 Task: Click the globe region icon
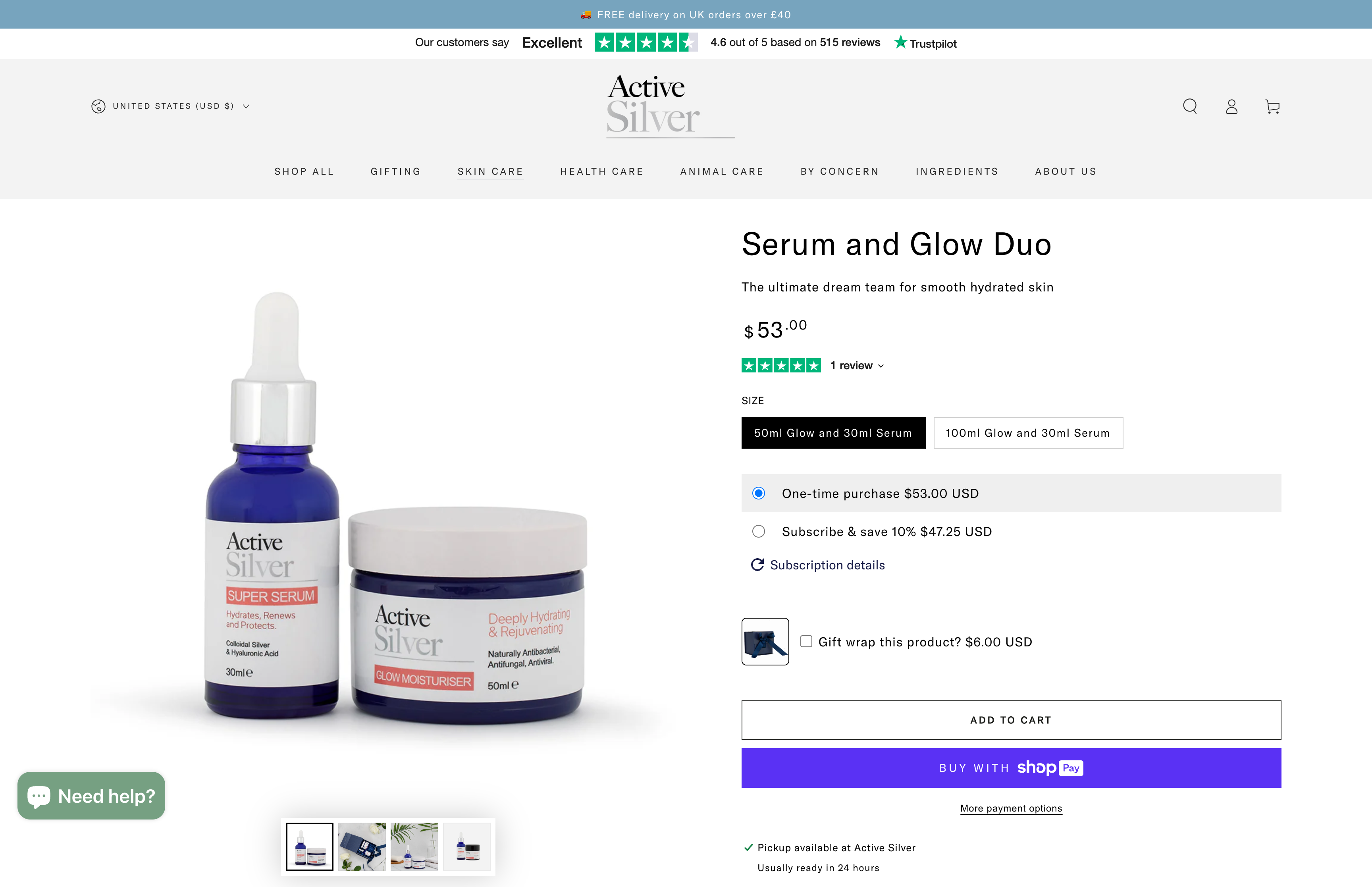98,106
